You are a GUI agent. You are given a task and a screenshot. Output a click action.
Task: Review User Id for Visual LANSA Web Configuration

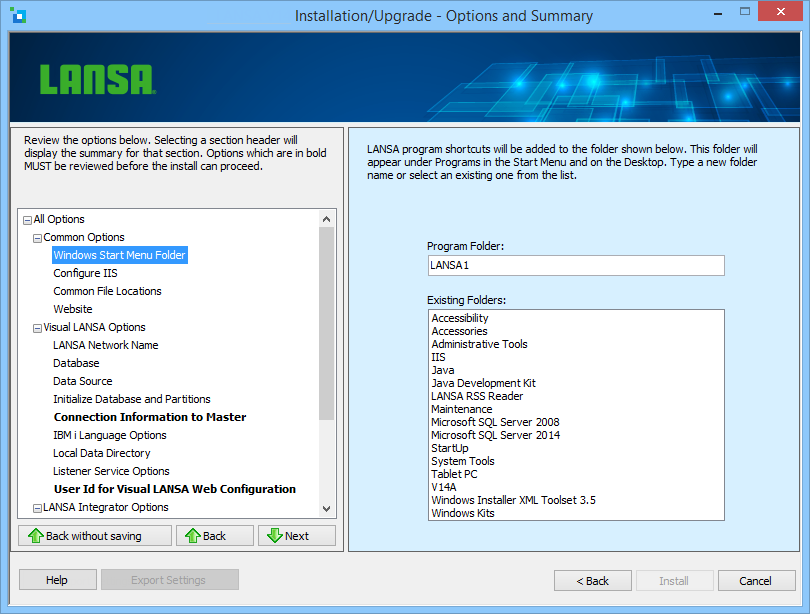175,489
